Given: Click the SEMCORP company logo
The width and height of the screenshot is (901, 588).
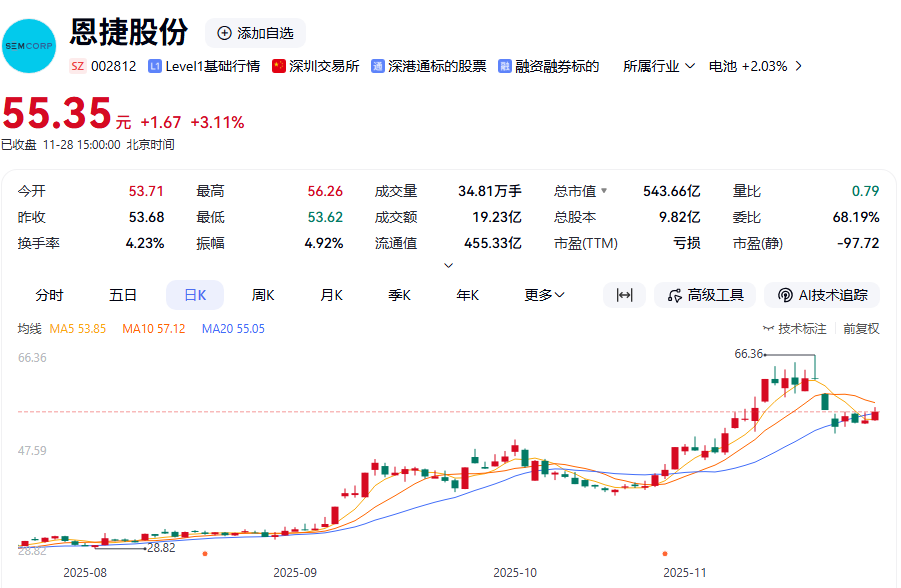Looking at the screenshot, I should coord(29,45).
